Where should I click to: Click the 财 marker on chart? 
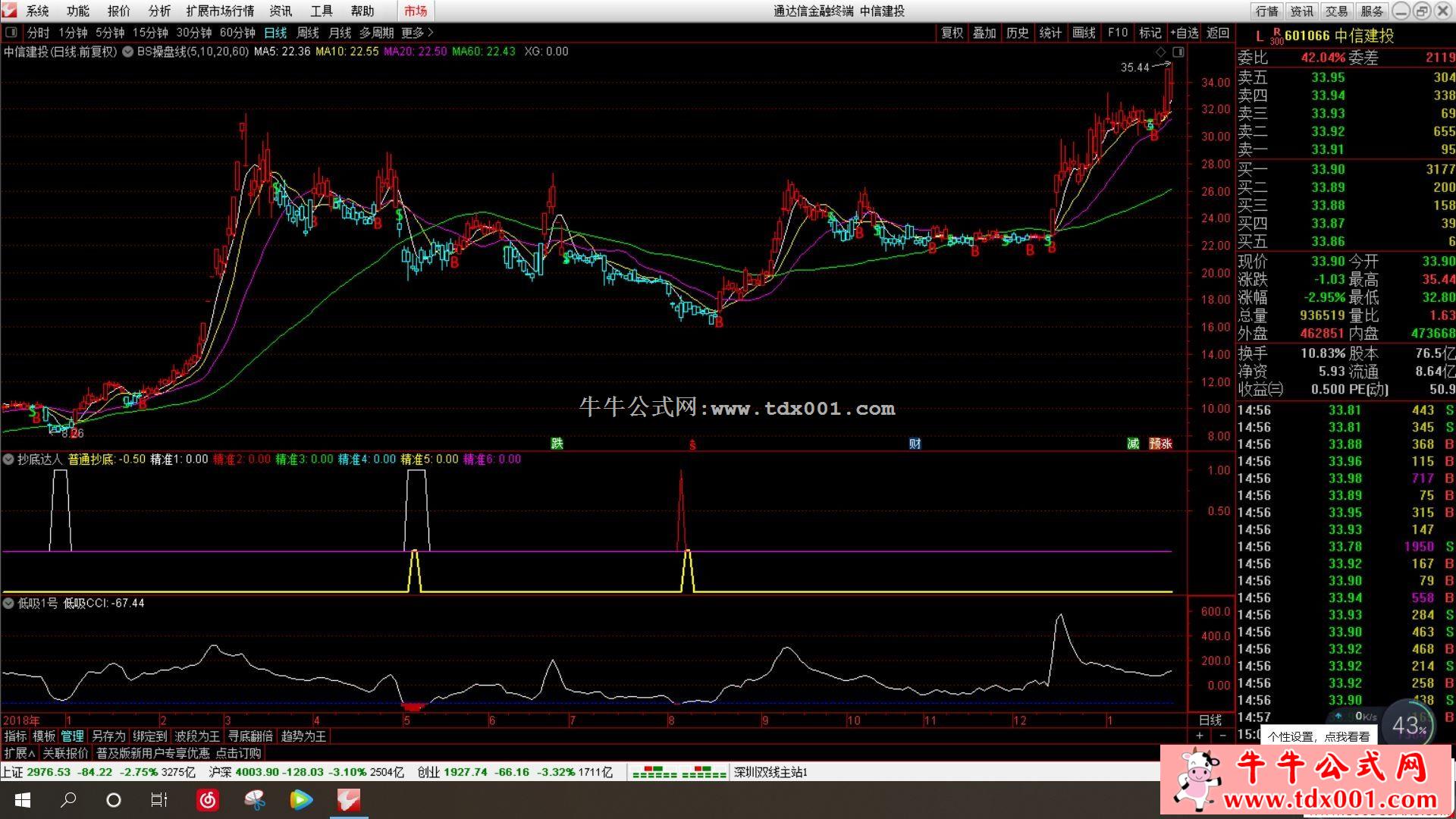[x=915, y=443]
